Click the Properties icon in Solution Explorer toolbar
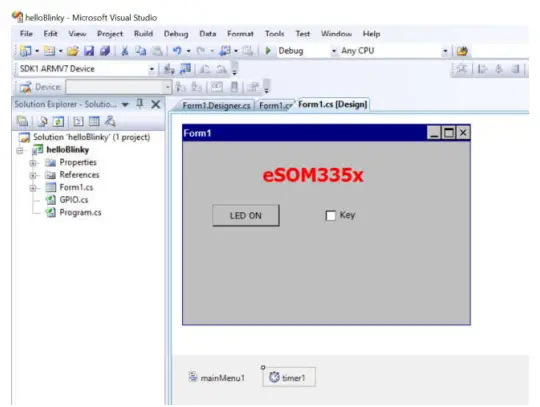The height and width of the screenshot is (407, 540). click(x=23, y=121)
